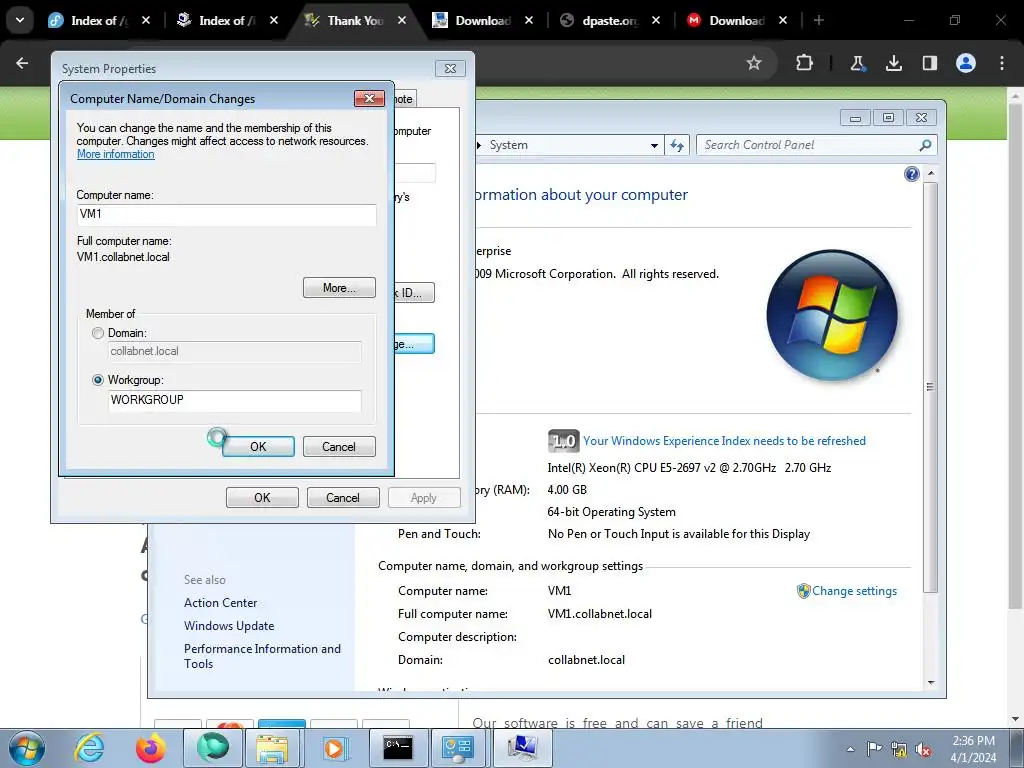Open Performance Information and Tools link
1024x768 pixels.
point(262,656)
